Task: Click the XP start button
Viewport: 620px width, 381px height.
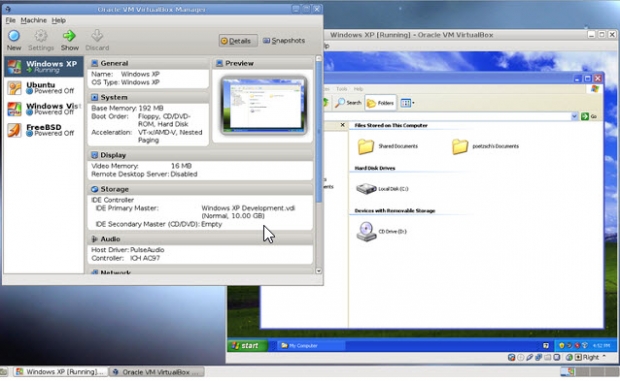Action: (248, 345)
